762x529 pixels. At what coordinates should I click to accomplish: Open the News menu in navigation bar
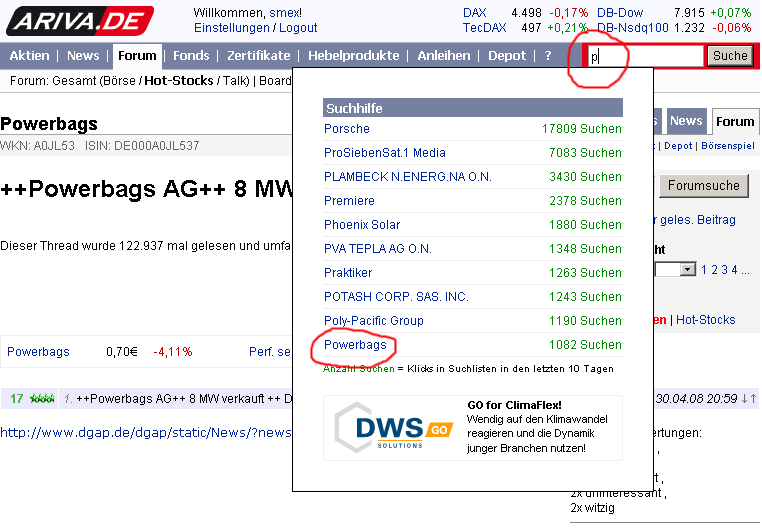pos(83,56)
